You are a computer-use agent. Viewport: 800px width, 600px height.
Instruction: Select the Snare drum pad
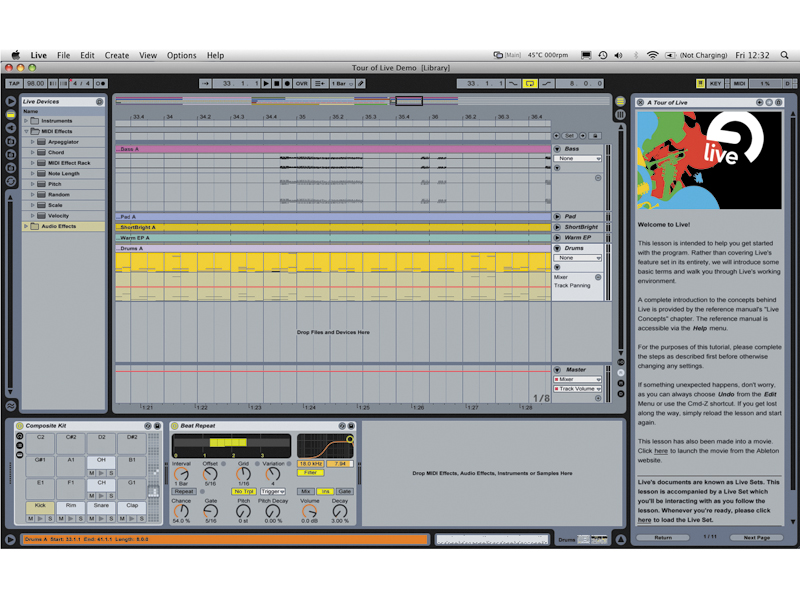pyautogui.click(x=101, y=508)
